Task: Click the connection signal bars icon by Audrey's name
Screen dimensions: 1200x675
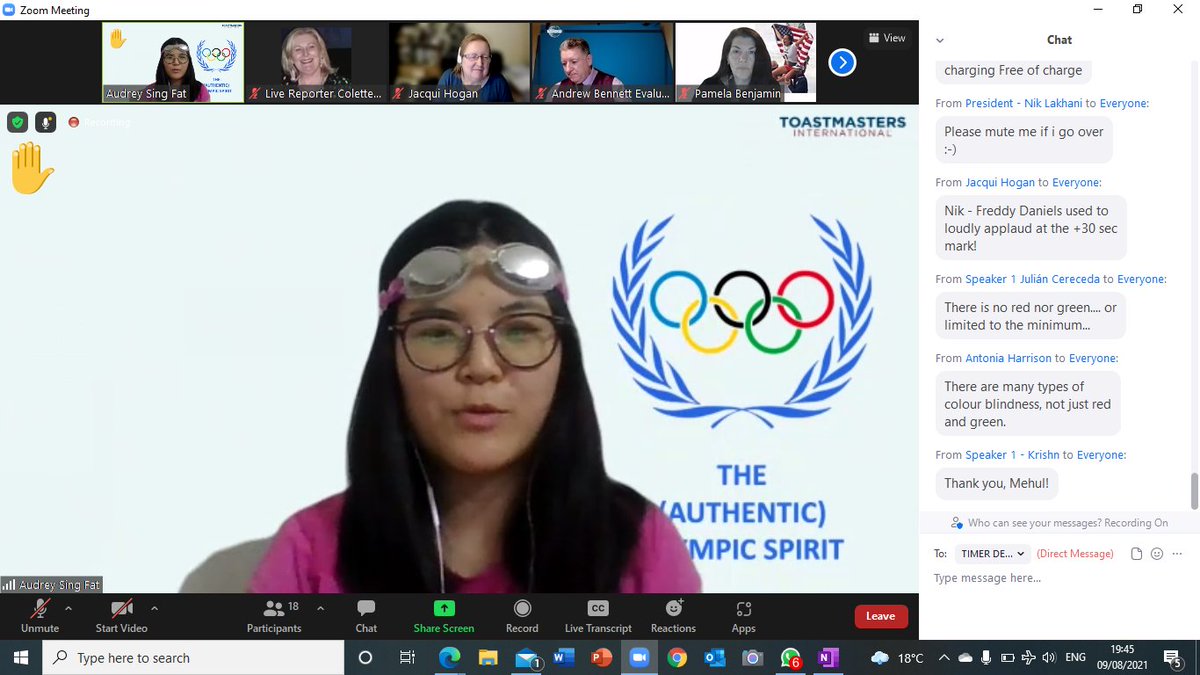Action: coord(9,584)
